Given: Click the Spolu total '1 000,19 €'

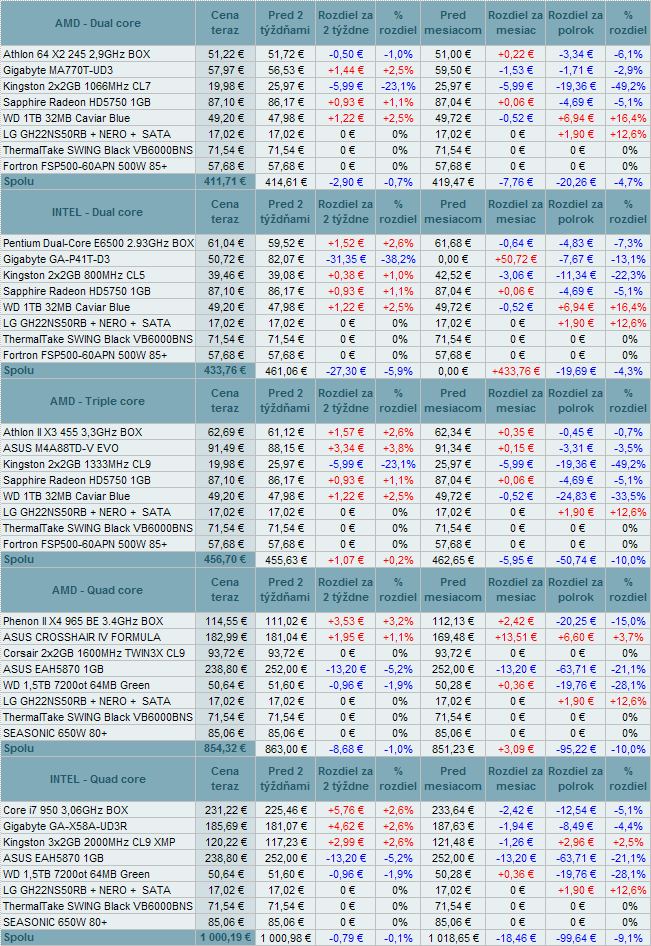Looking at the screenshot, I should coord(225,937).
